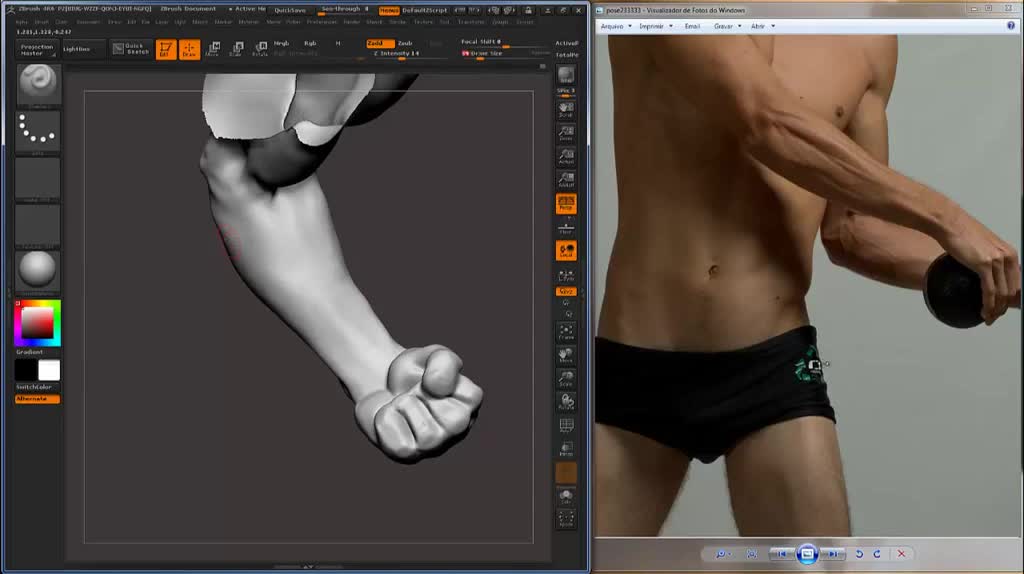Viewport: 1024px width, 574px height.
Task: Open the Abrir dropdown in photo viewer
Action: click(x=762, y=26)
